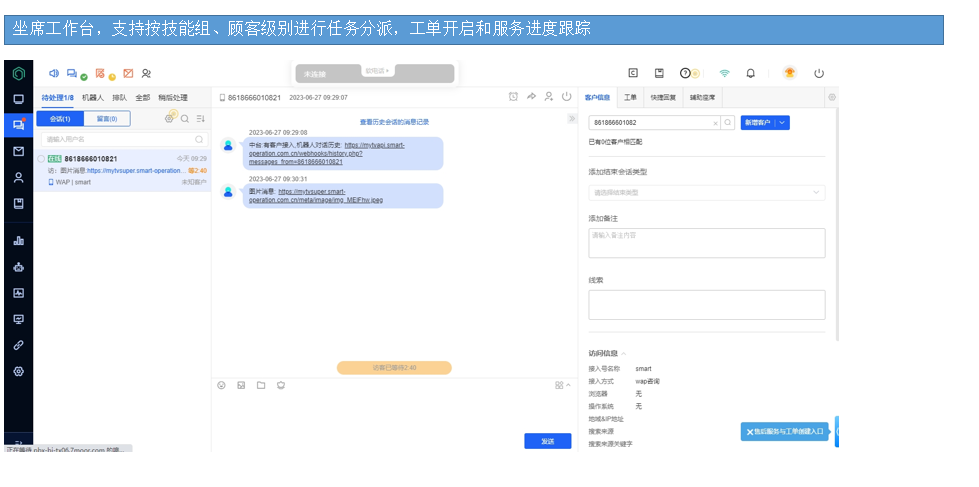The width and height of the screenshot is (979, 487).
Task: Select the 会话(1) toggle button
Action: pyautogui.click(x=60, y=119)
